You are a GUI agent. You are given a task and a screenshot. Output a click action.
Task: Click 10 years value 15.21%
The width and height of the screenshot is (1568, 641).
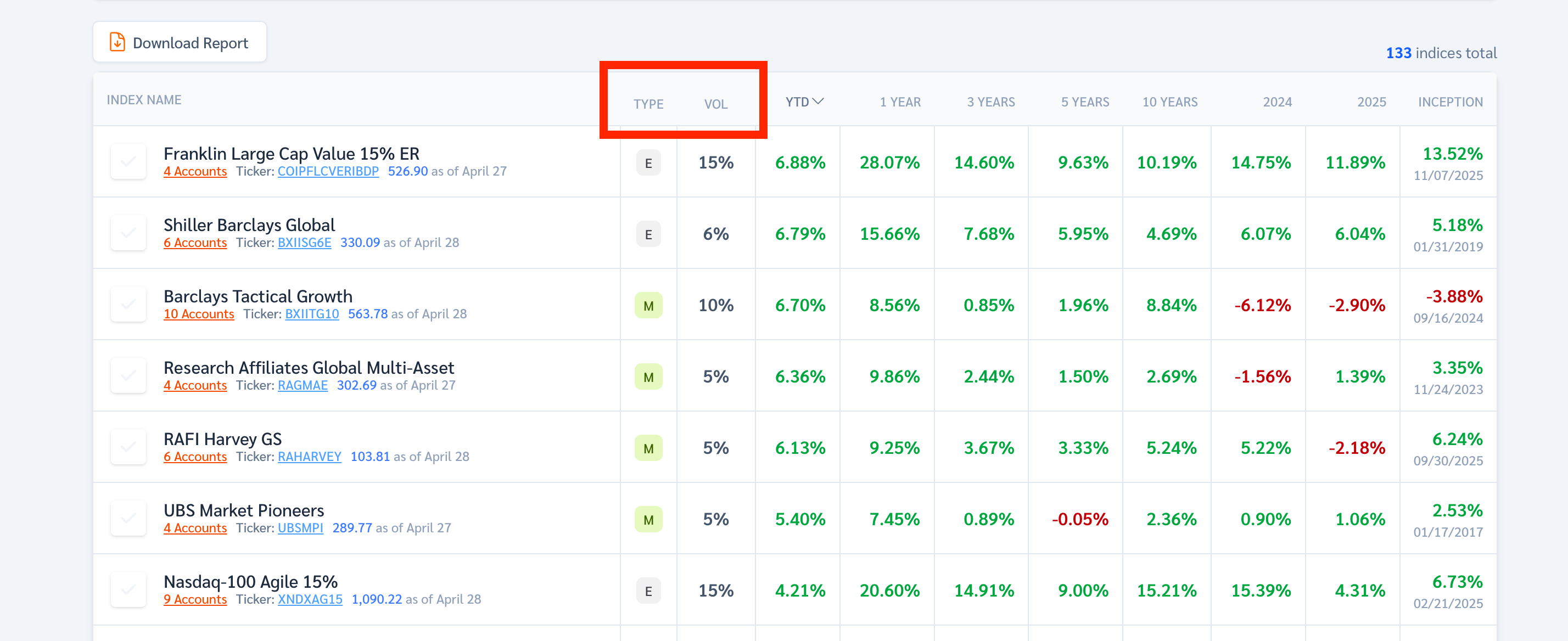pos(1166,590)
